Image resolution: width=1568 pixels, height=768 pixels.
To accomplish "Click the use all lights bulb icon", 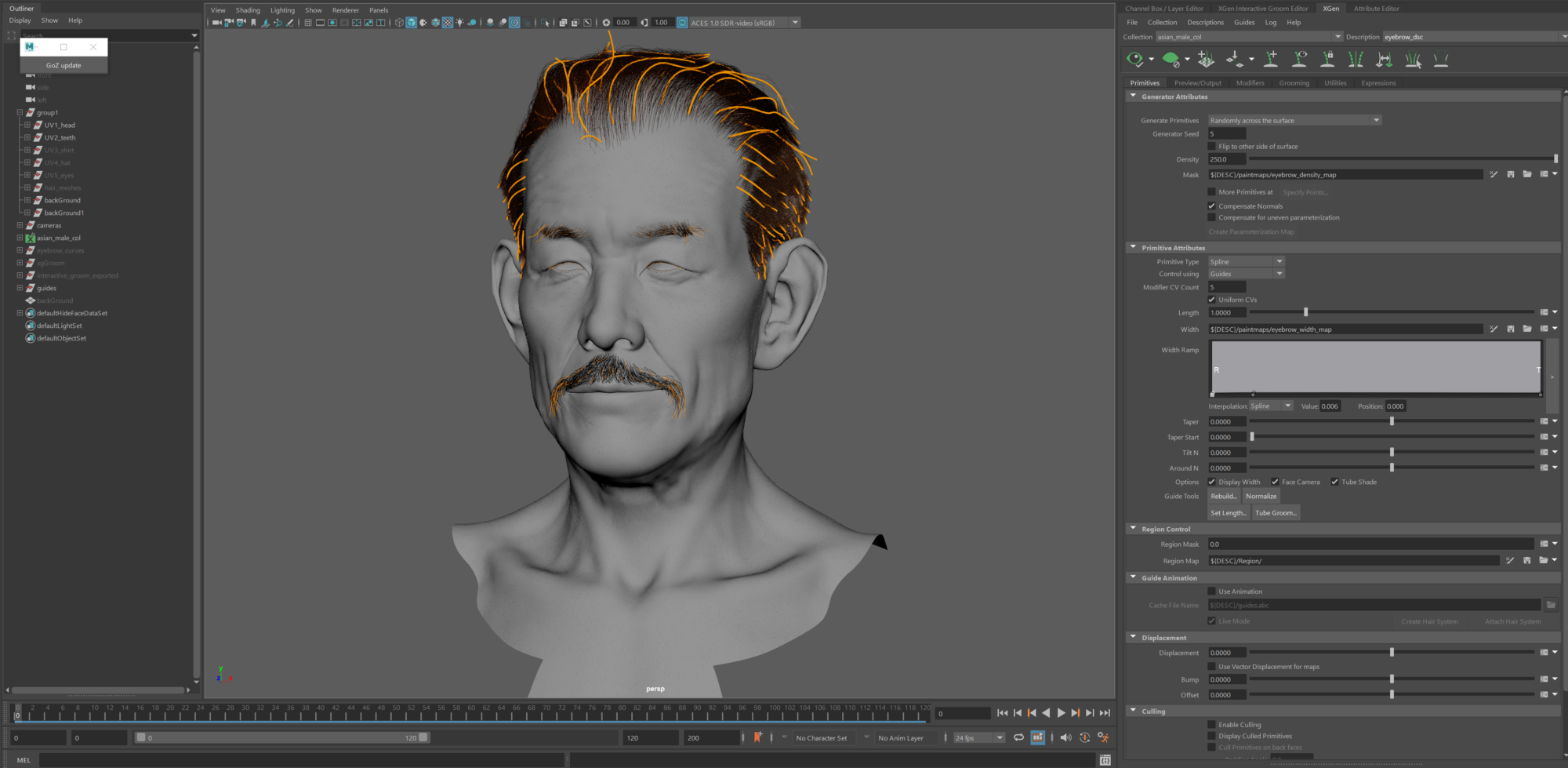I will (x=459, y=23).
